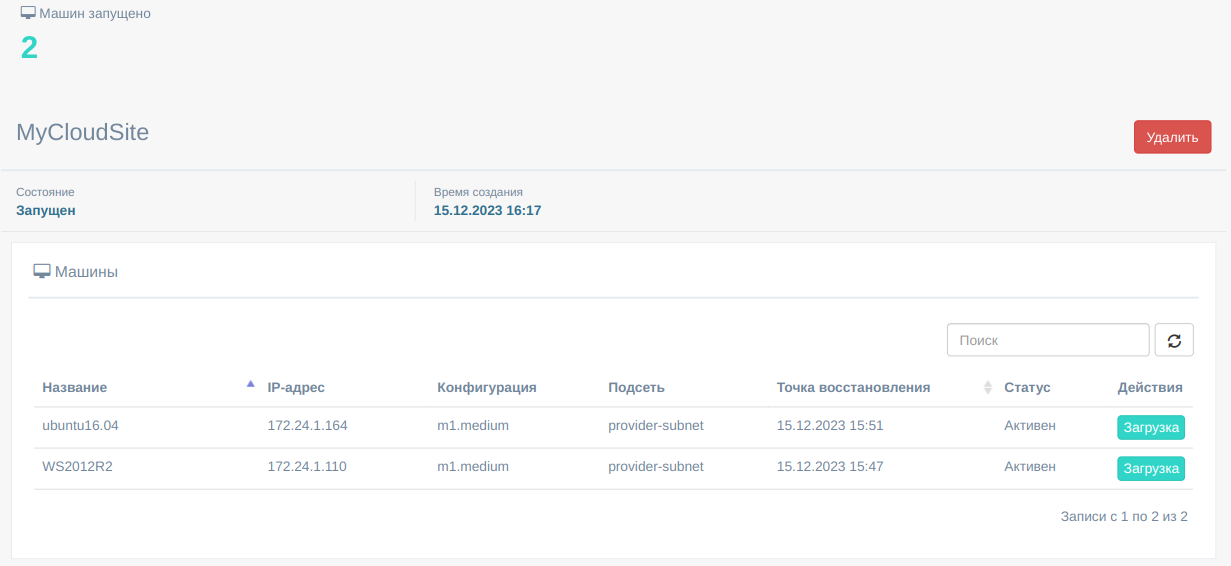Select the WS2012R2 machine name
Screen dimensions: 1231x566
pos(77,466)
